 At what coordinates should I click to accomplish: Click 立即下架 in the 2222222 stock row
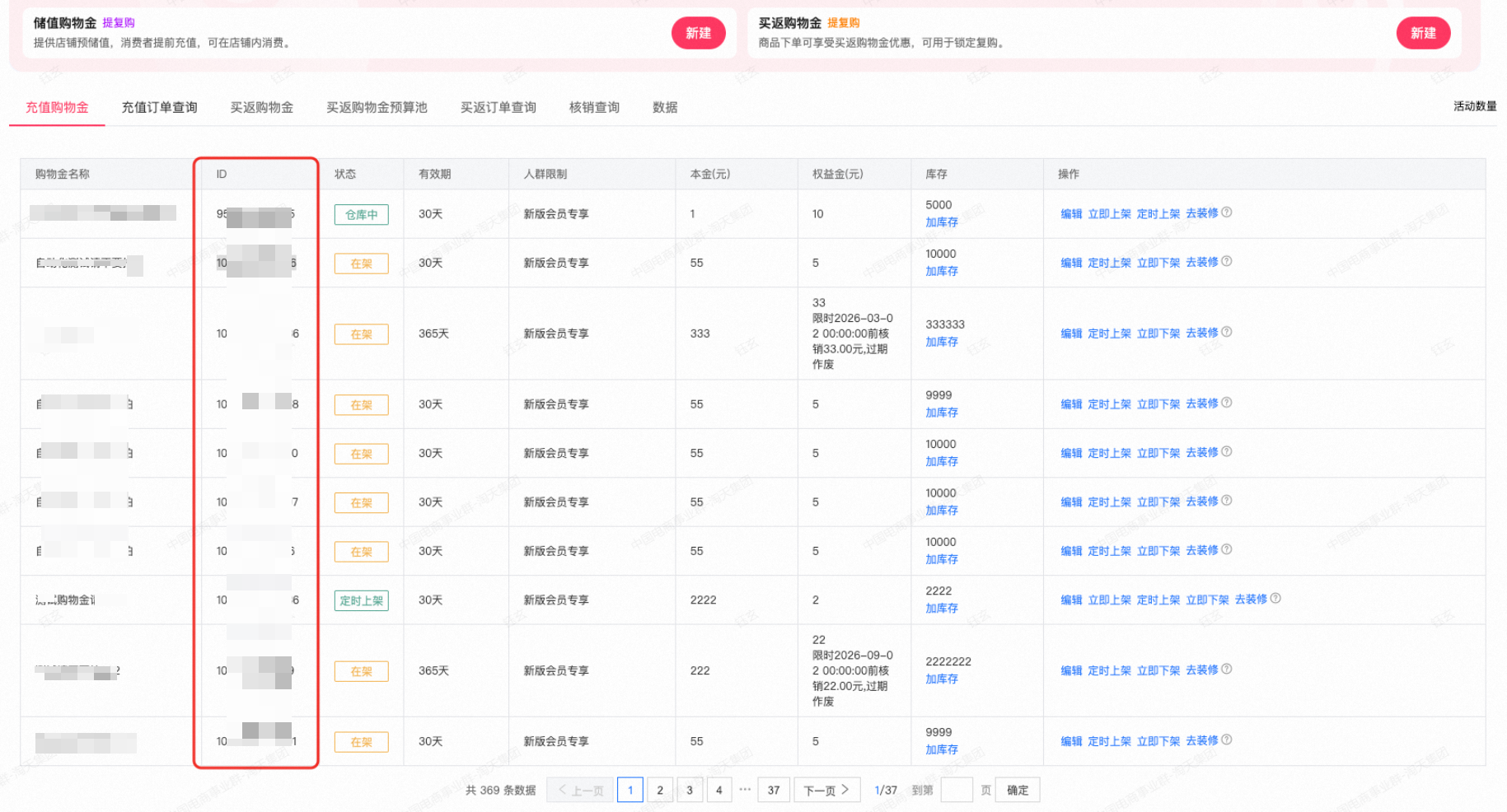[x=1158, y=671]
